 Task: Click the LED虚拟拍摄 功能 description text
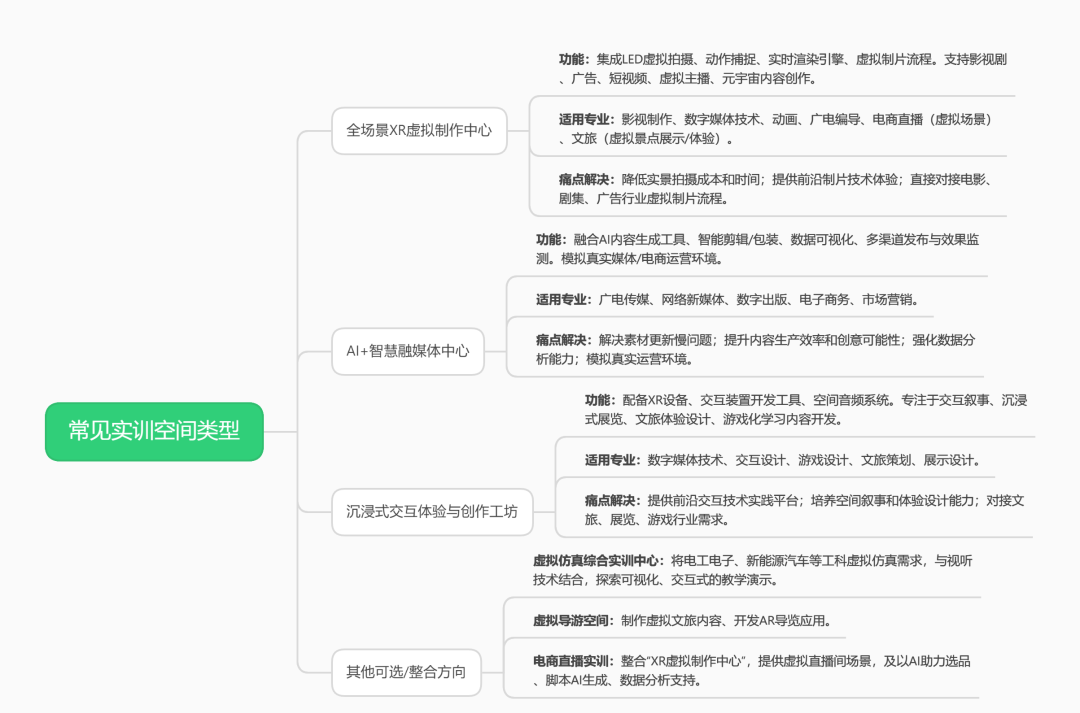[782, 69]
